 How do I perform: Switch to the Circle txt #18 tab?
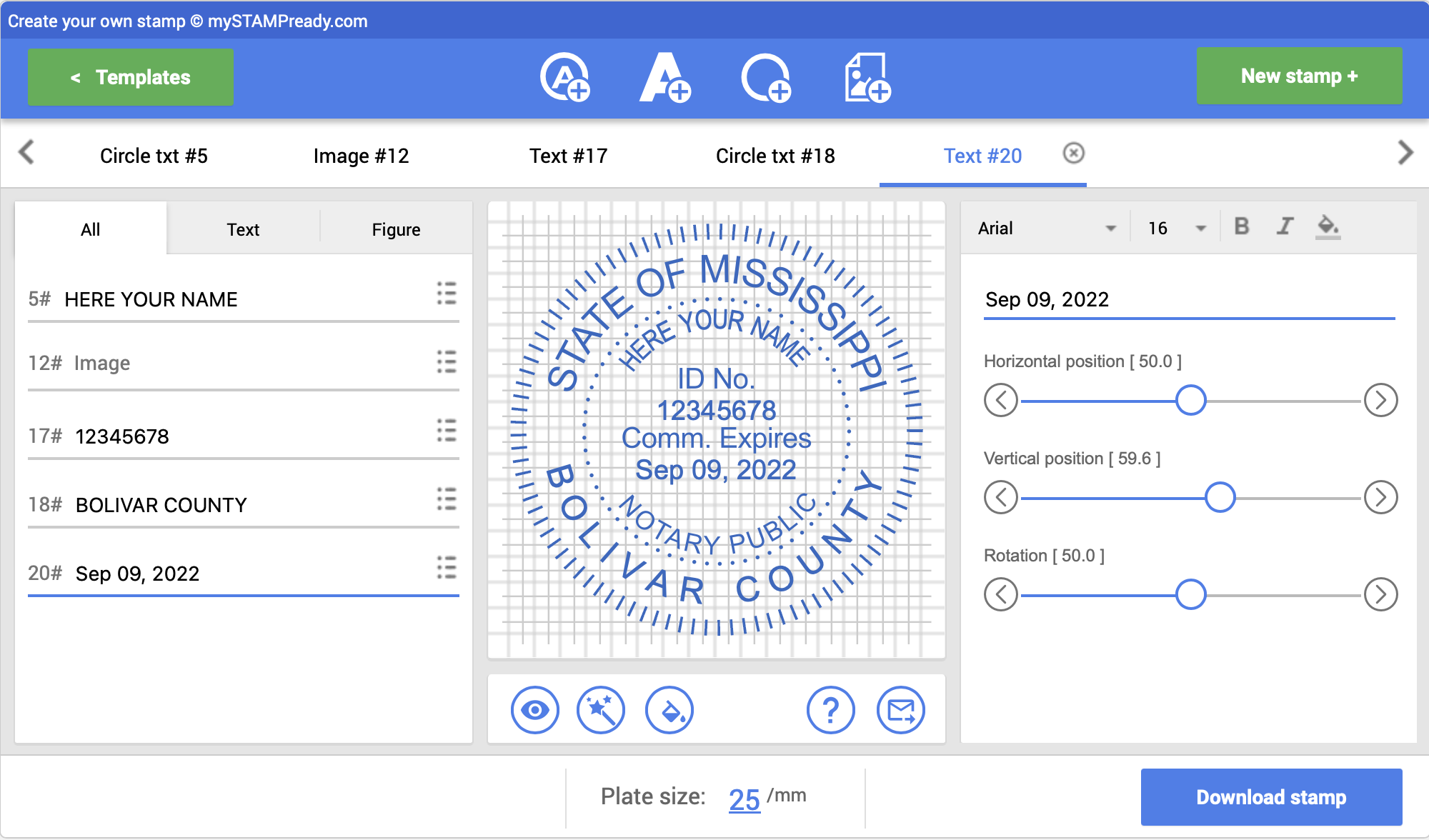point(775,156)
